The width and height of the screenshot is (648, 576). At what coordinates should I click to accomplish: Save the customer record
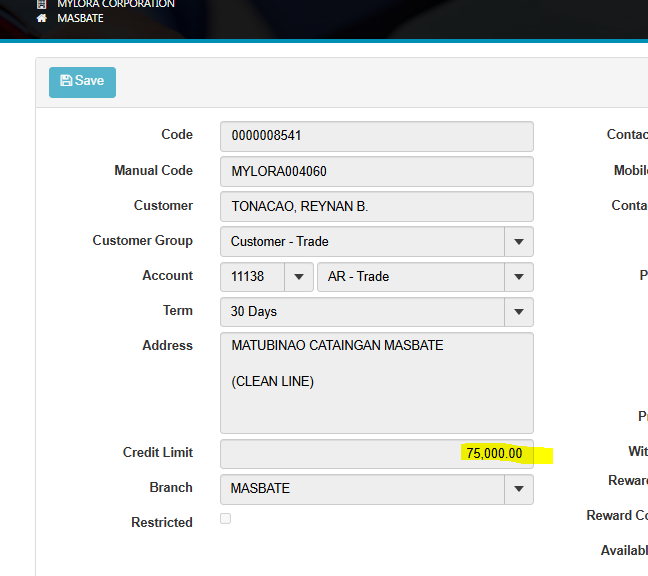(x=82, y=82)
